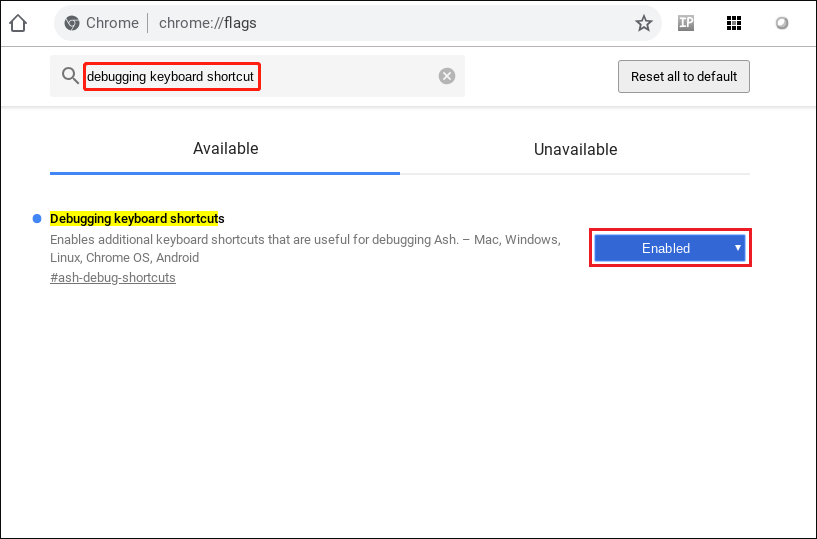Click the round gray icon at toolbar end
The width and height of the screenshot is (817, 539).
click(782, 23)
